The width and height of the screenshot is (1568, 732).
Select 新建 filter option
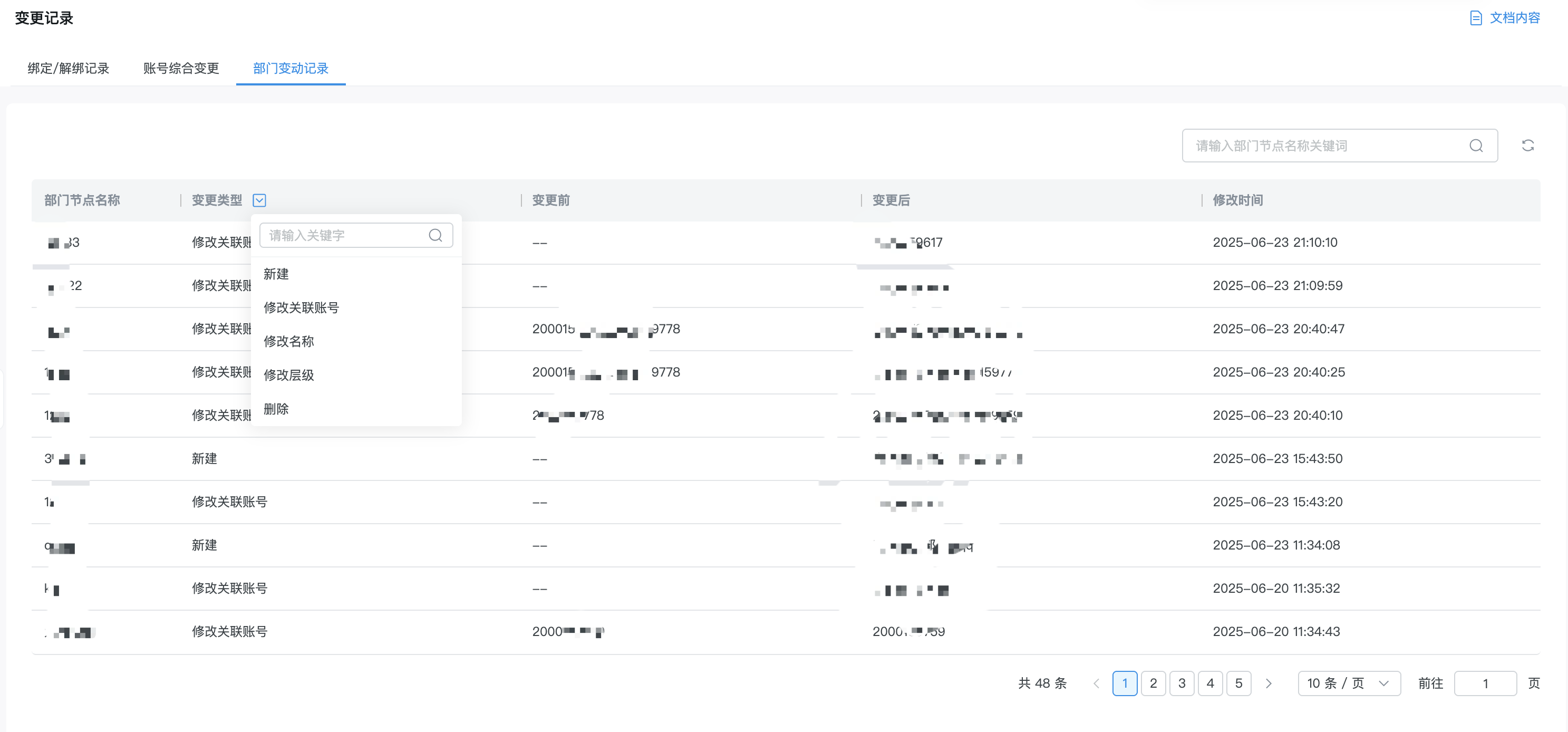(x=276, y=274)
